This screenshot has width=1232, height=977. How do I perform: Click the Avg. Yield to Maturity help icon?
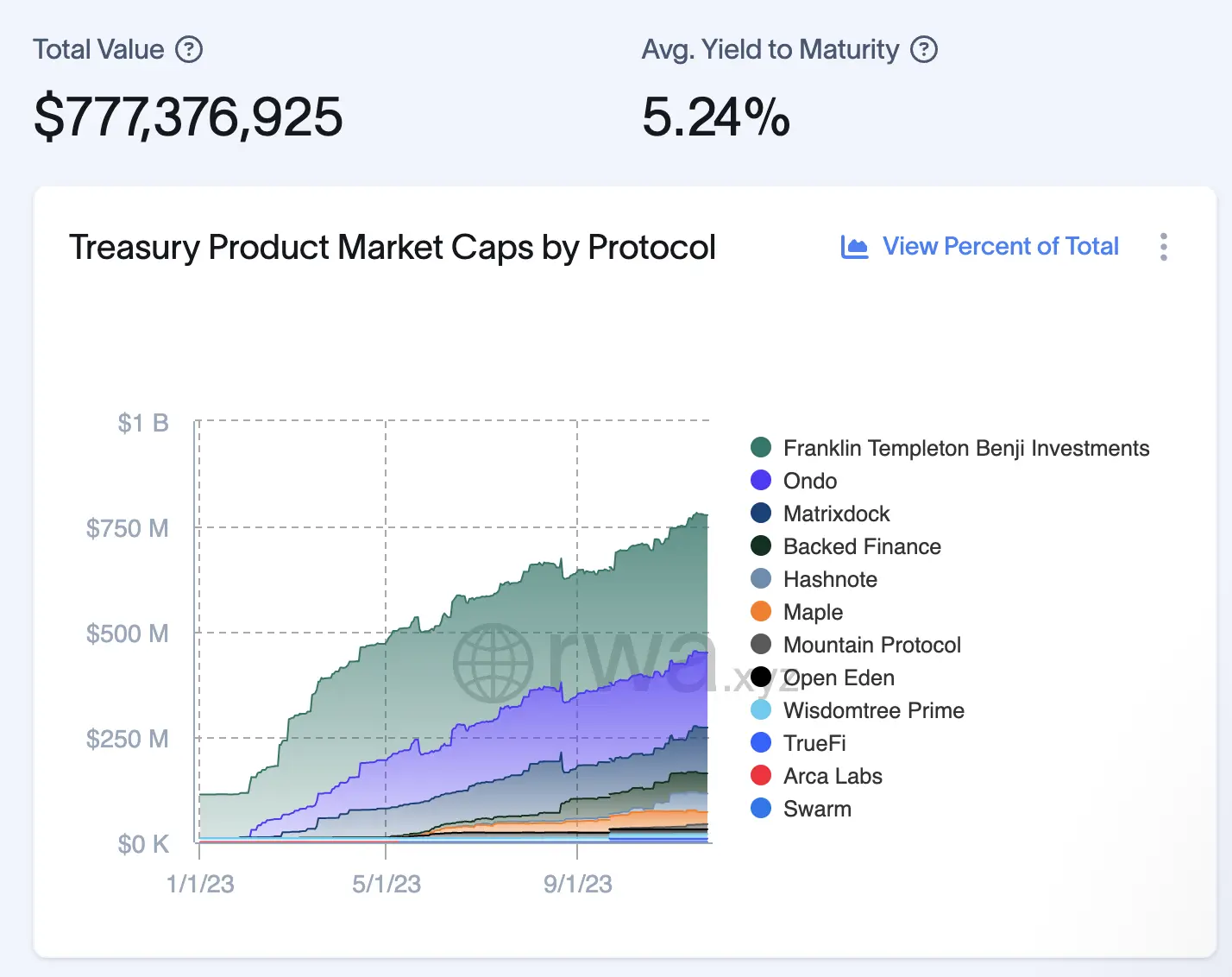click(924, 49)
